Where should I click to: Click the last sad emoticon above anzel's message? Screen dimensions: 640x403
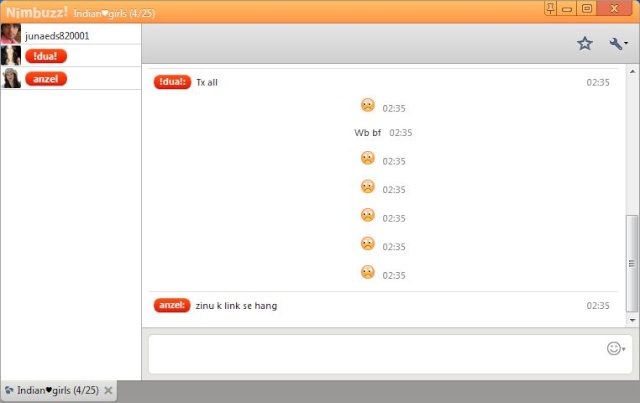(x=368, y=272)
